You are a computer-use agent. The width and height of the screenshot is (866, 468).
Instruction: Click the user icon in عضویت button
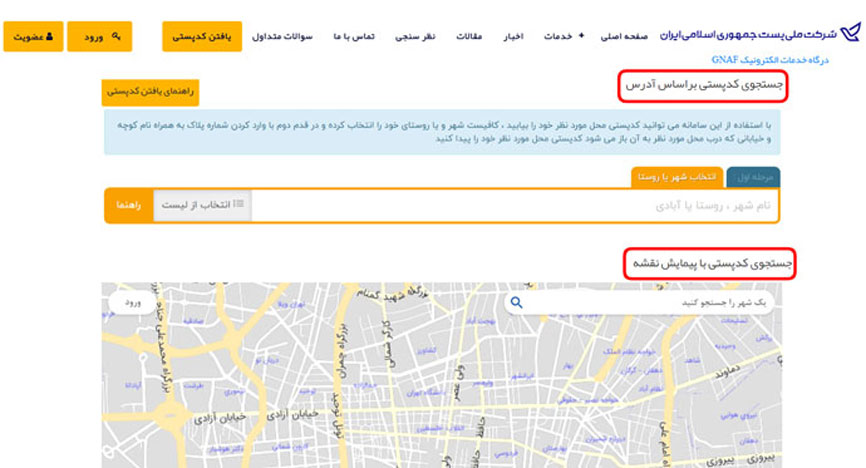point(49,36)
